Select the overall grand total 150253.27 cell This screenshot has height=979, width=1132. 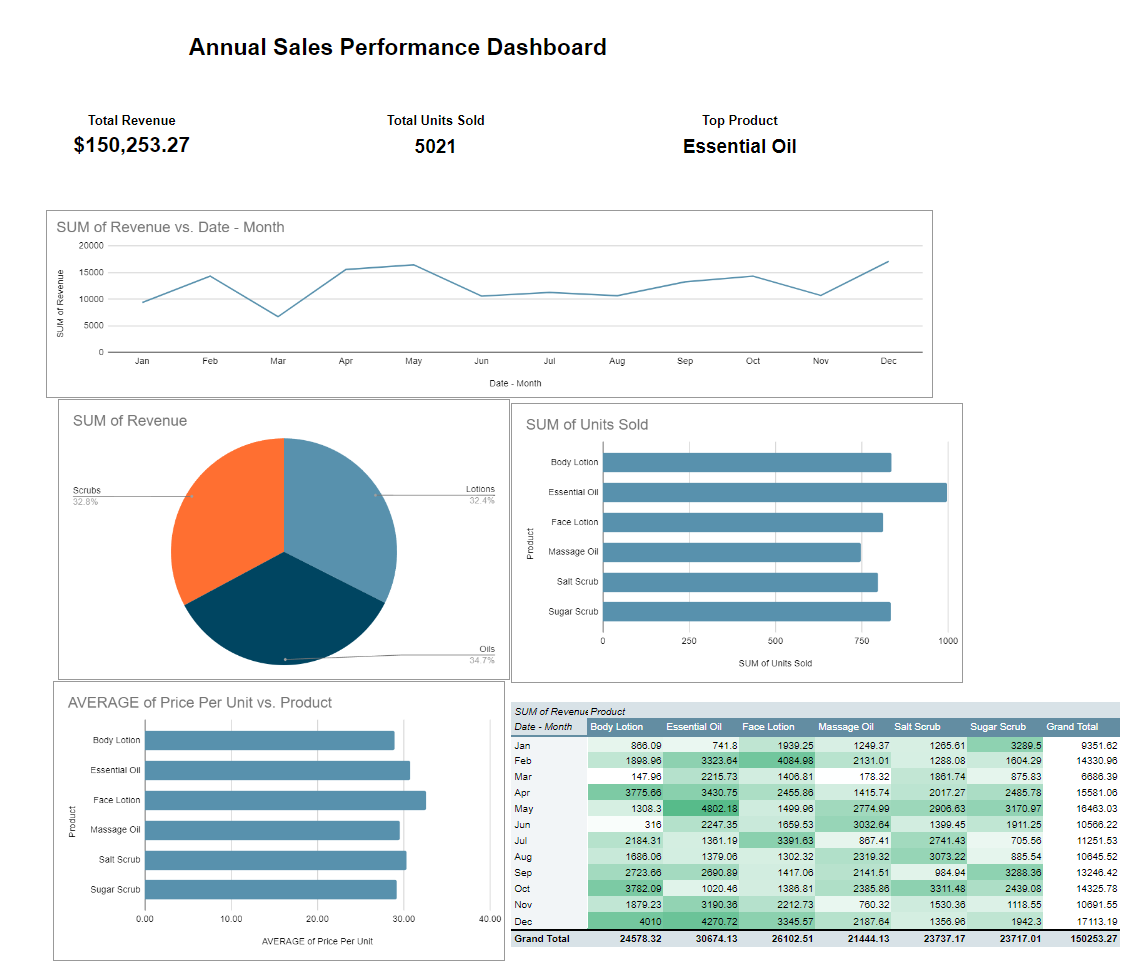[1081, 939]
